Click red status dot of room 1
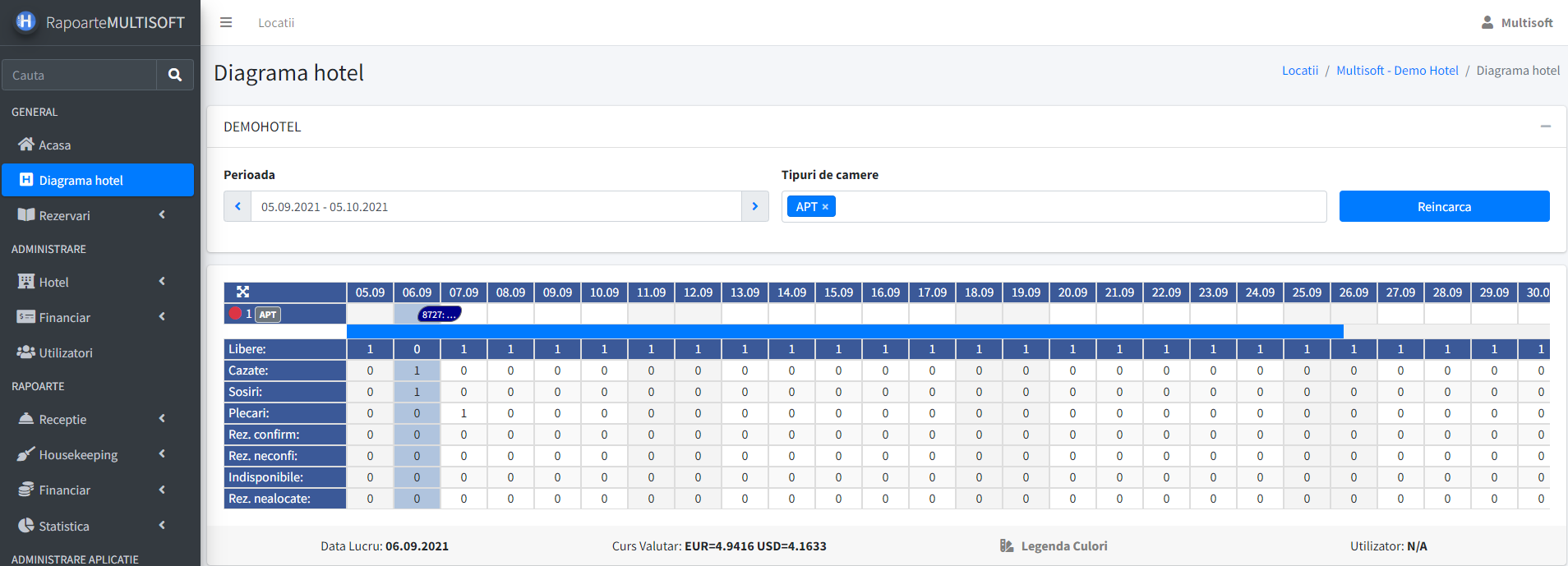The width and height of the screenshot is (1568, 566). click(x=235, y=314)
